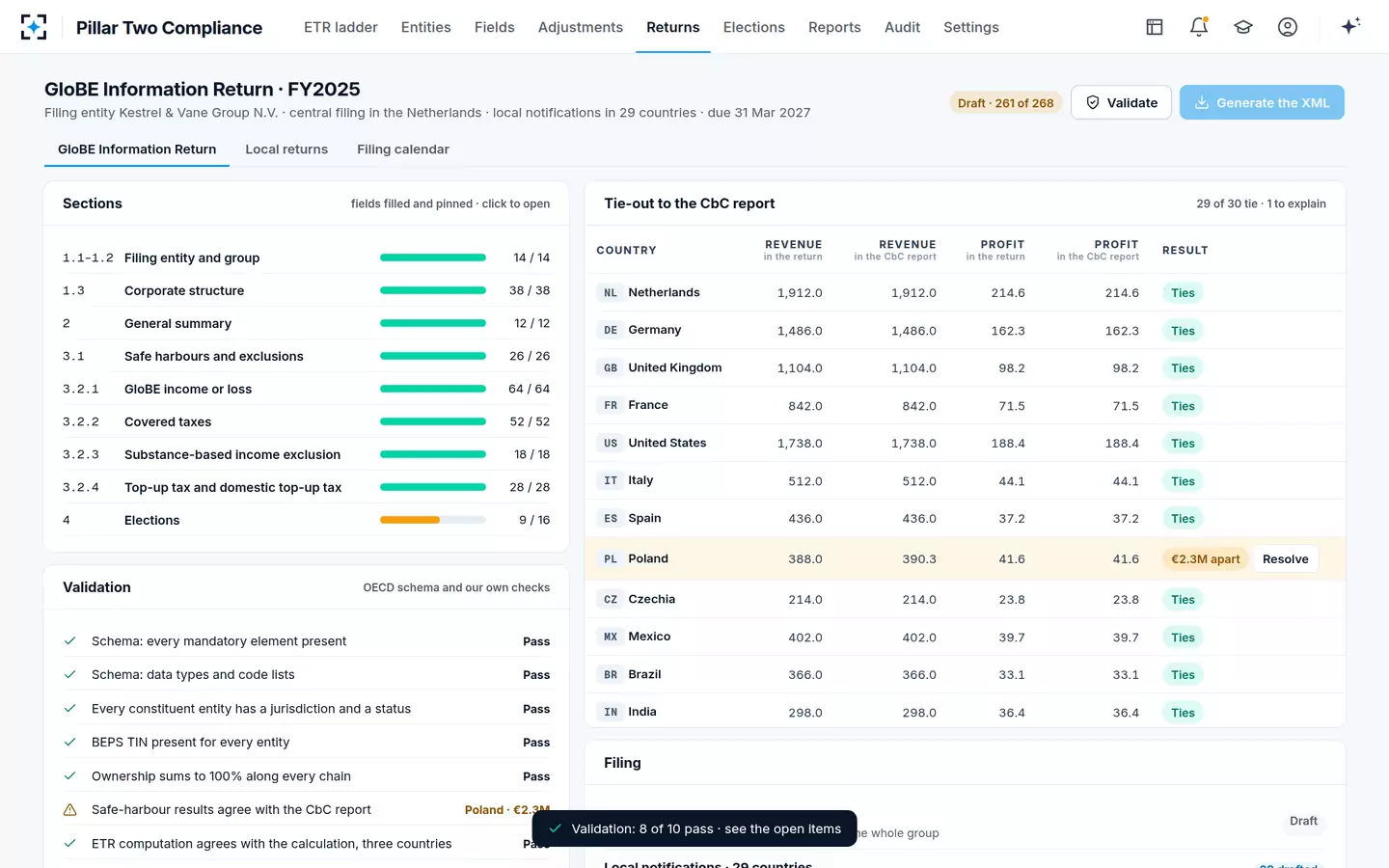This screenshot has width=1389, height=868.
Task: Open section 2 General summary
Action: (306, 323)
